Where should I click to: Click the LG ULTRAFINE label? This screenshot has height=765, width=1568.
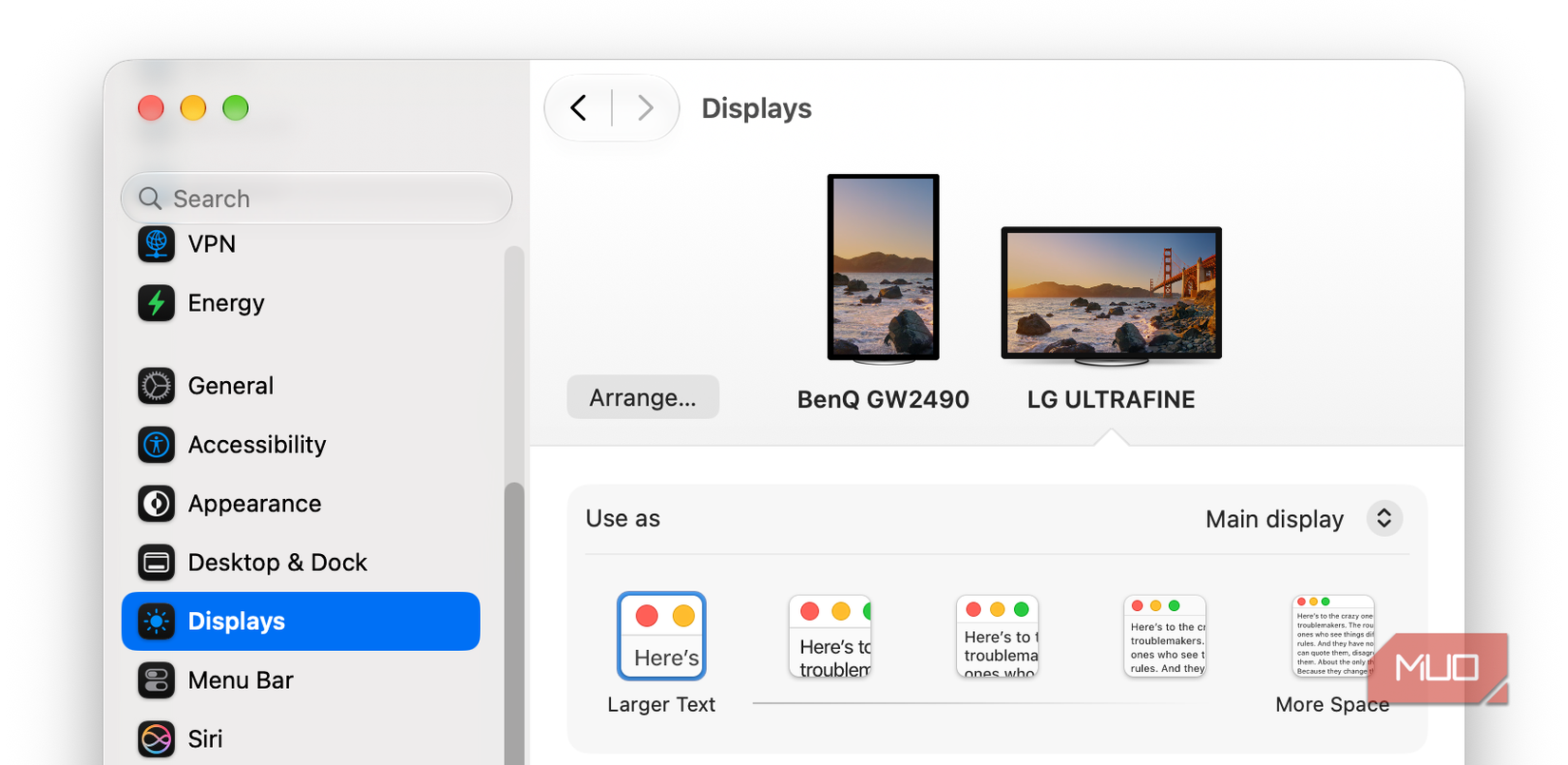coord(1111,399)
